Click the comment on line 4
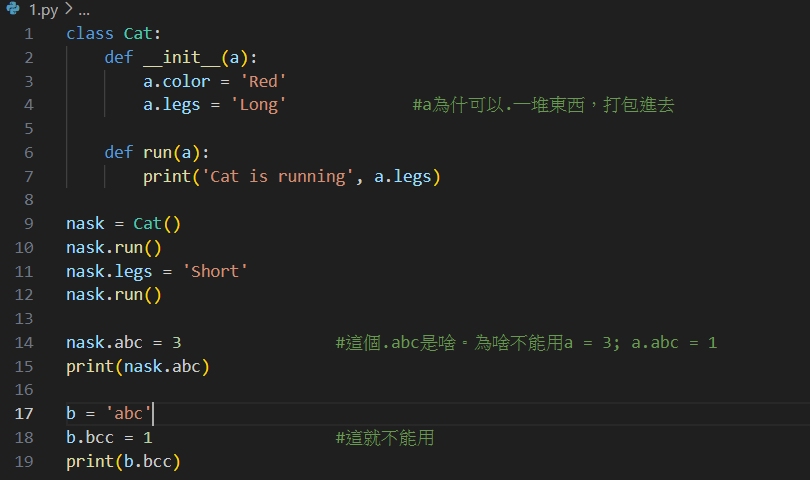 (x=543, y=105)
